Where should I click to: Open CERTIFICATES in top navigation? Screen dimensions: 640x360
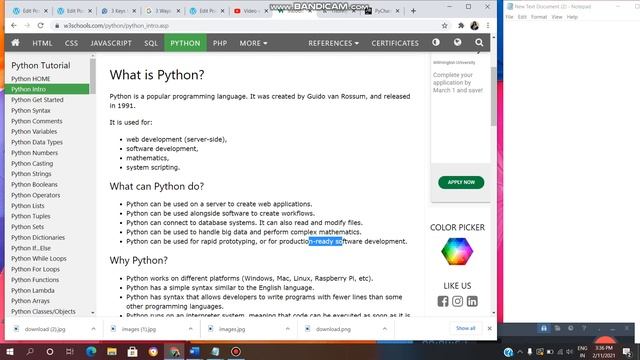tap(395, 43)
